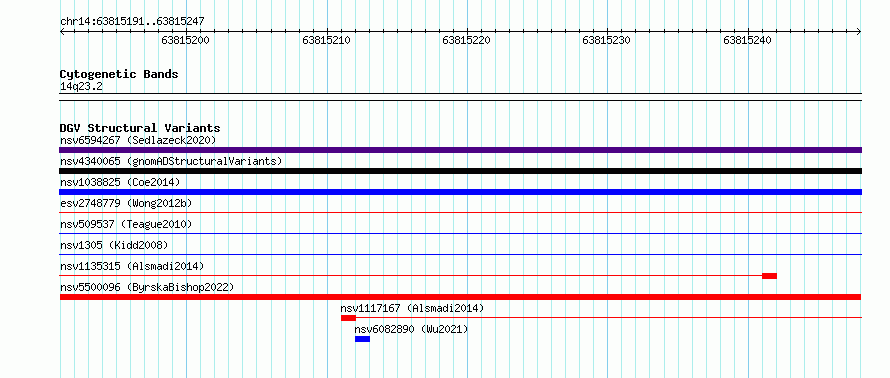Click ruler position 63815220
Viewport: 890px width, 378px height.
tap(467, 40)
